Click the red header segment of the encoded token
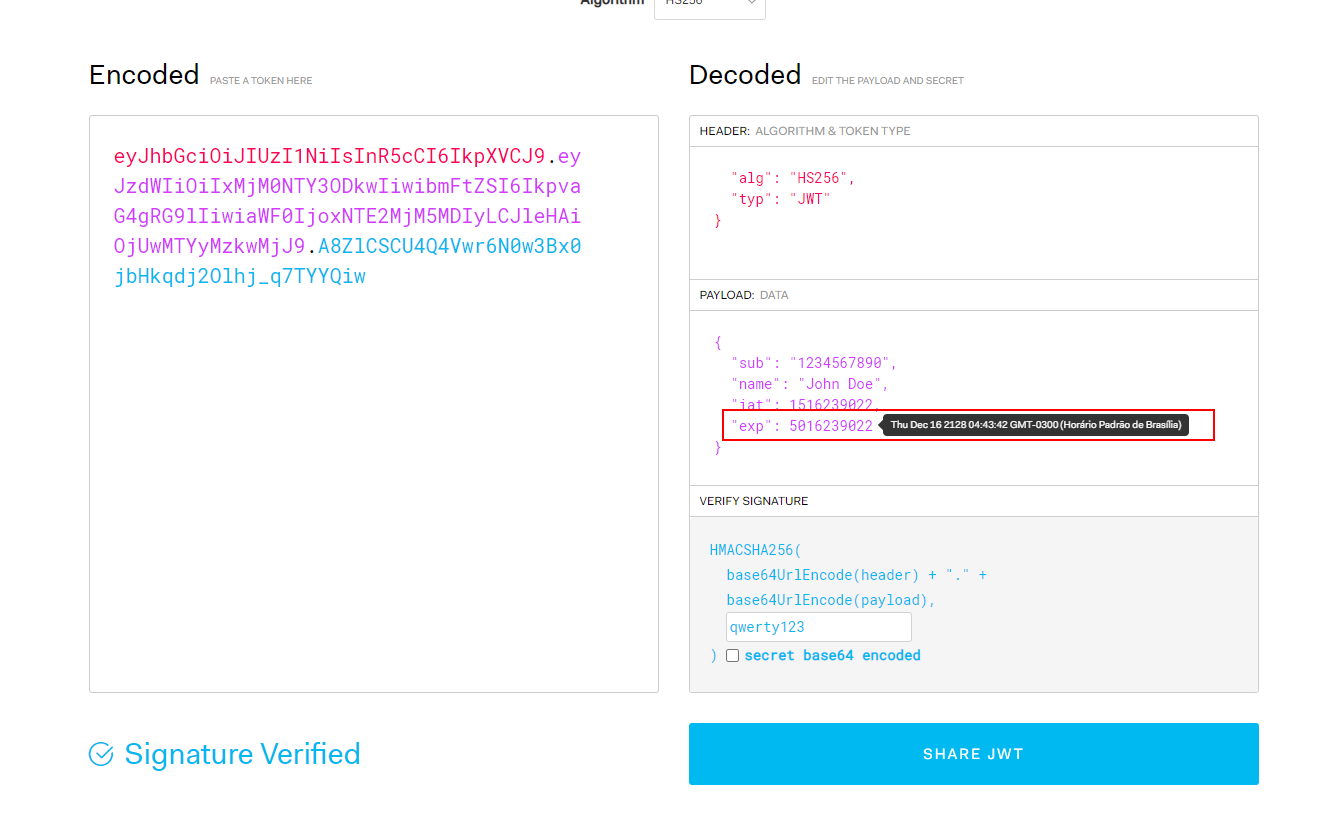This screenshot has width=1329, height=816. click(329, 157)
